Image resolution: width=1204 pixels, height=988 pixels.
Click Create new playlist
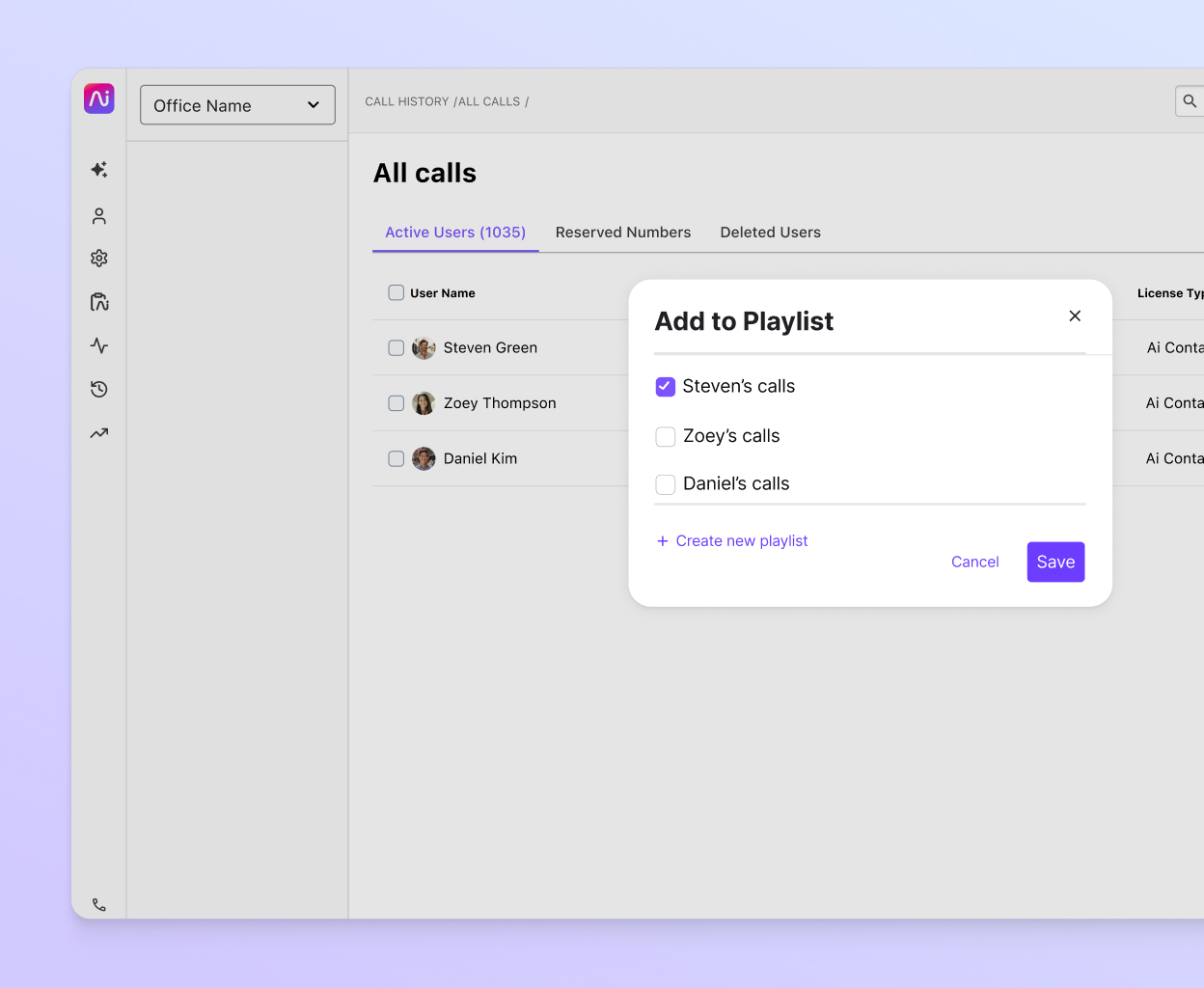coord(731,540)
